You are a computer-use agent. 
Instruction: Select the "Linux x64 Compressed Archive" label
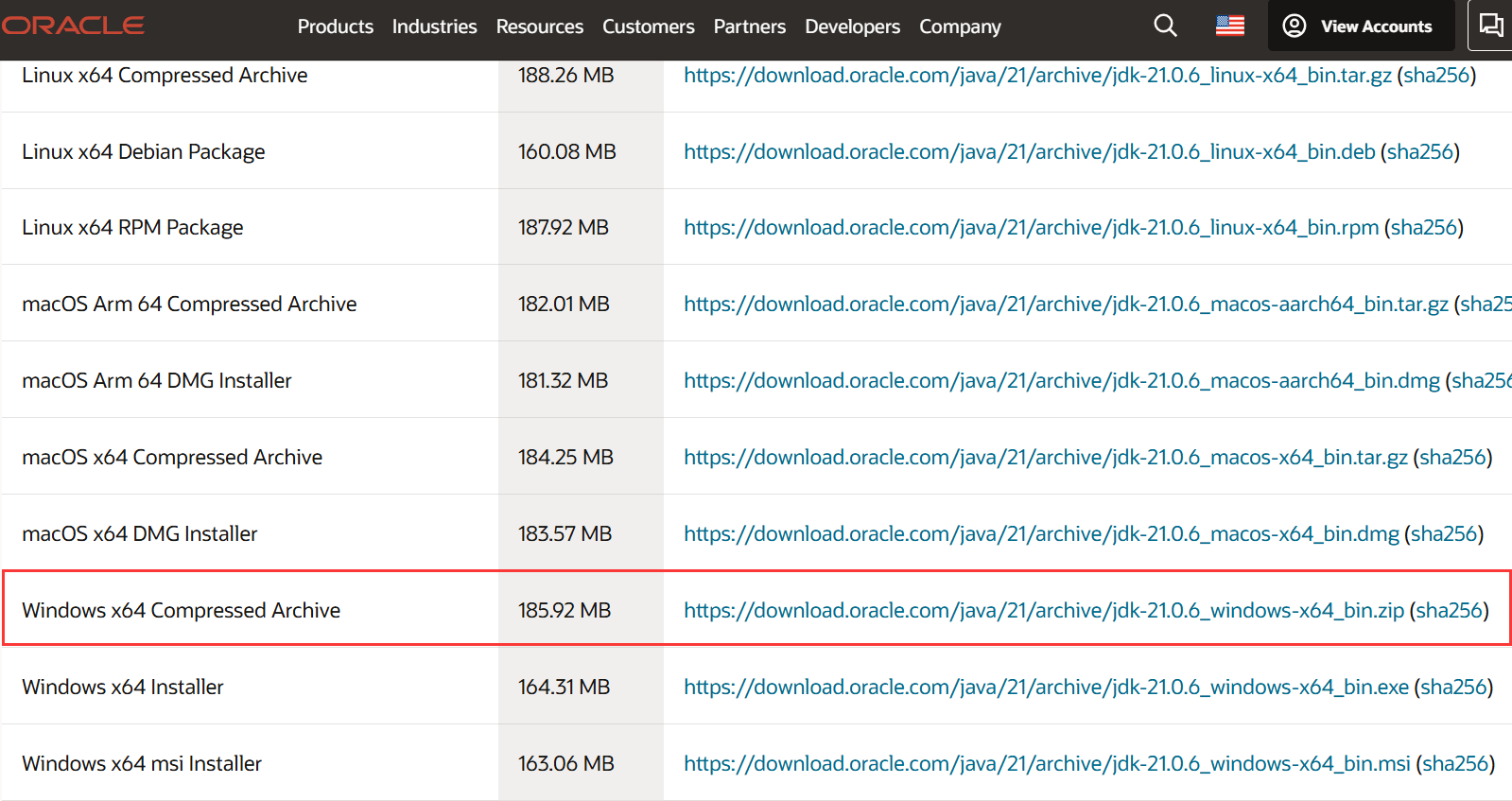[x=165, y=75]
